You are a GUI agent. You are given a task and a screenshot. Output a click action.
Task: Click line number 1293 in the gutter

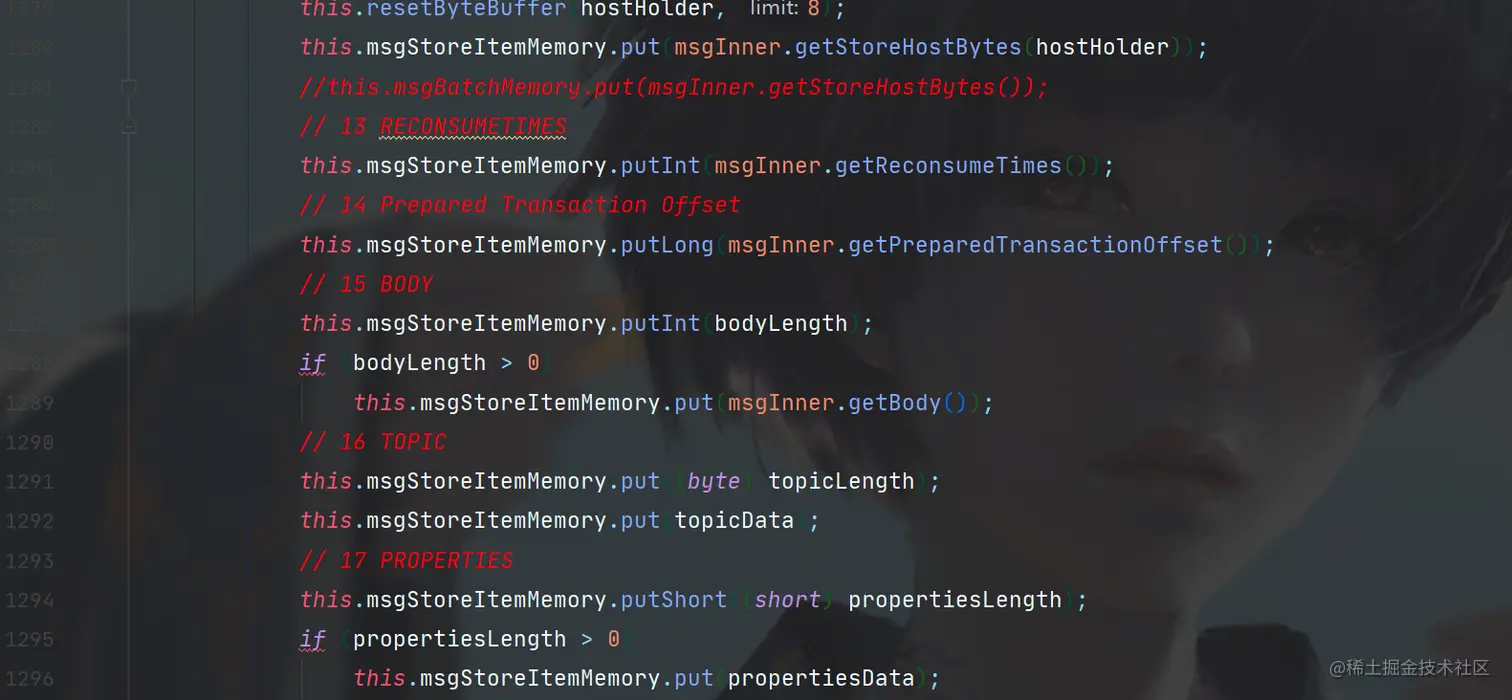click(29, 561)
